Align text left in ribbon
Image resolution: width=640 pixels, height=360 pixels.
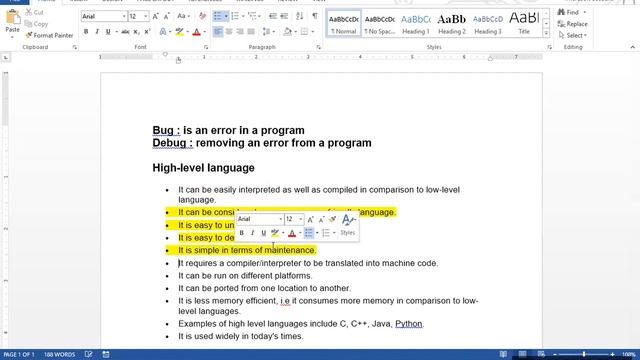pos(218,31)
